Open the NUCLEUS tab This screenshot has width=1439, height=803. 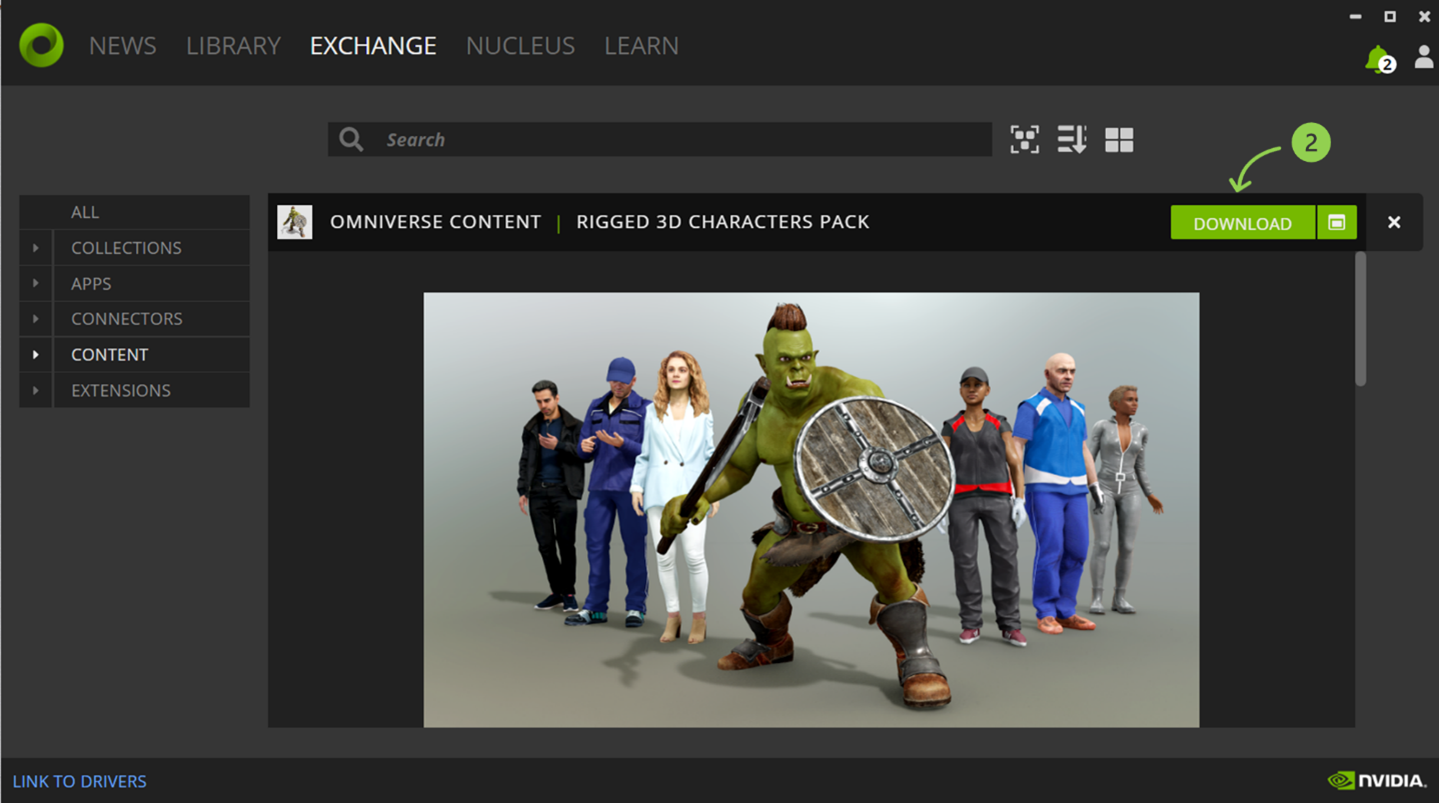[520, 46]
